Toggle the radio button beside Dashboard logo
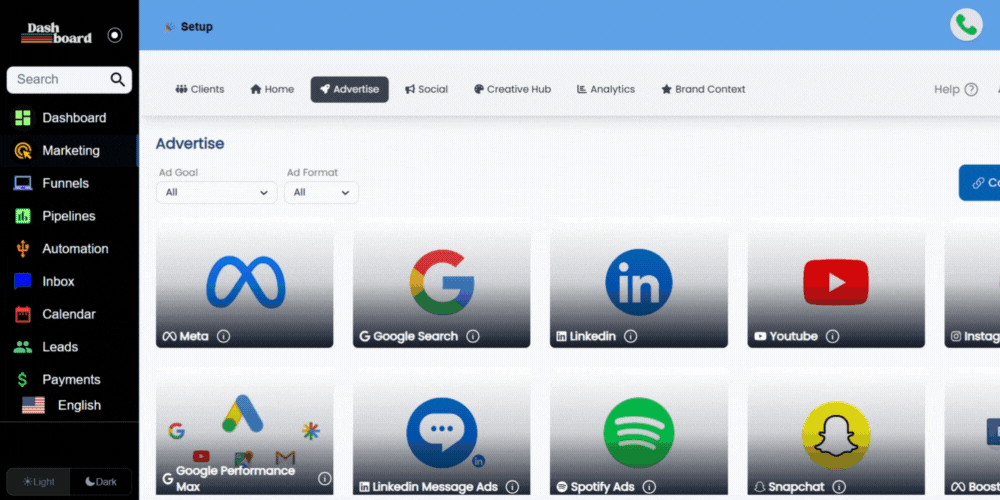 (115, 35)
